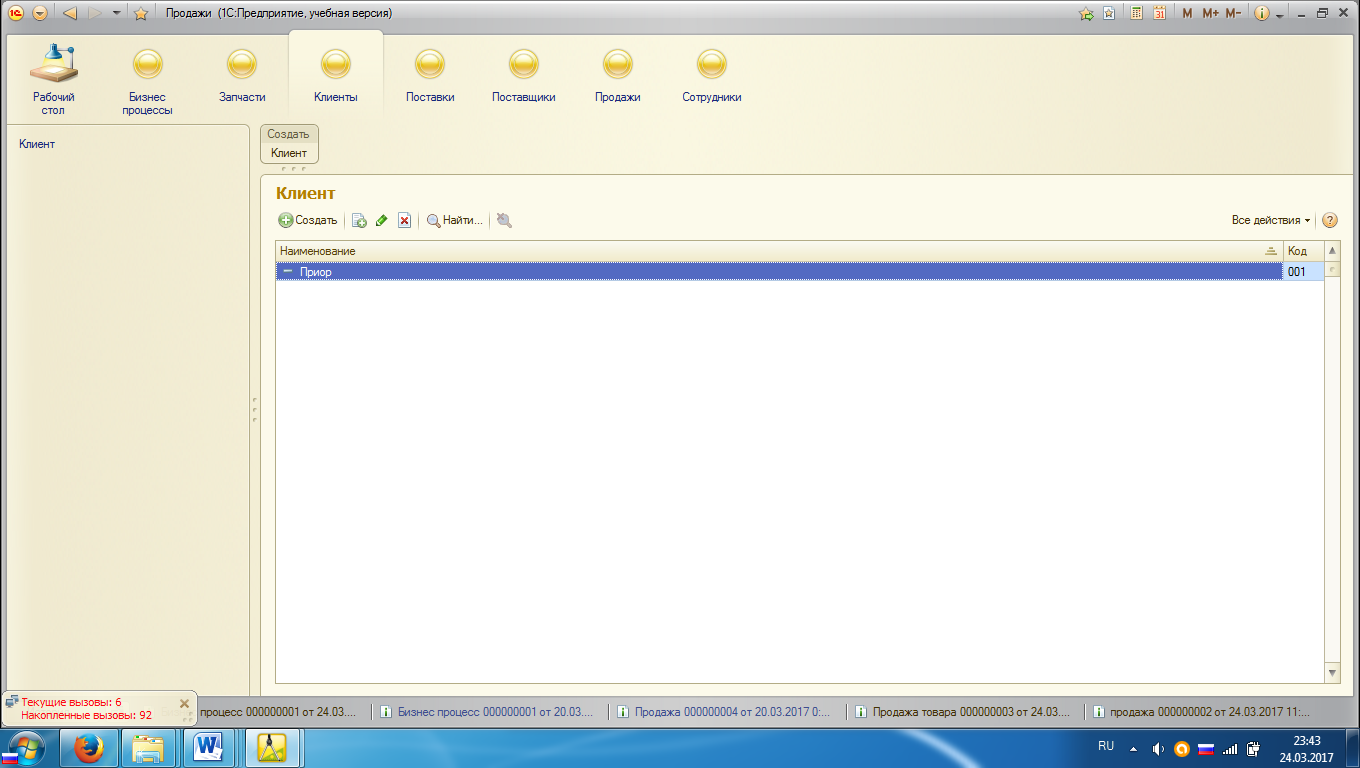Expand the Все действия dropdown

(x=1271, y=220)
